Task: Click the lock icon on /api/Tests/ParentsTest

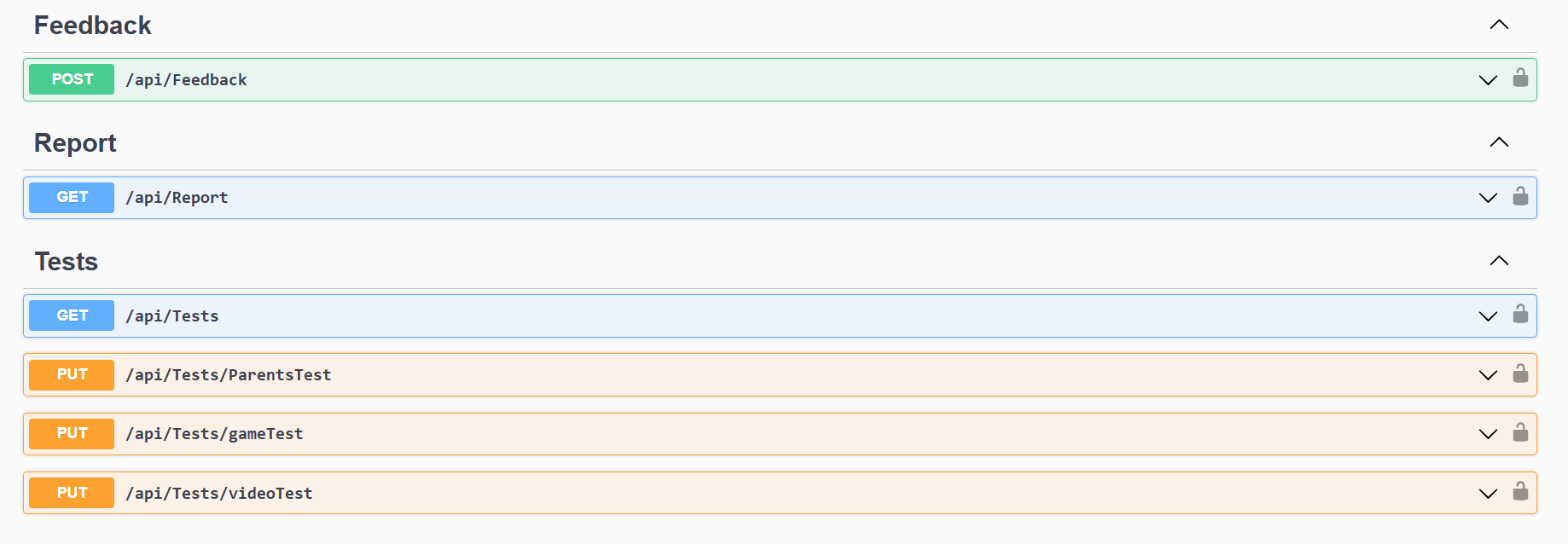Action: point(1520,374)
